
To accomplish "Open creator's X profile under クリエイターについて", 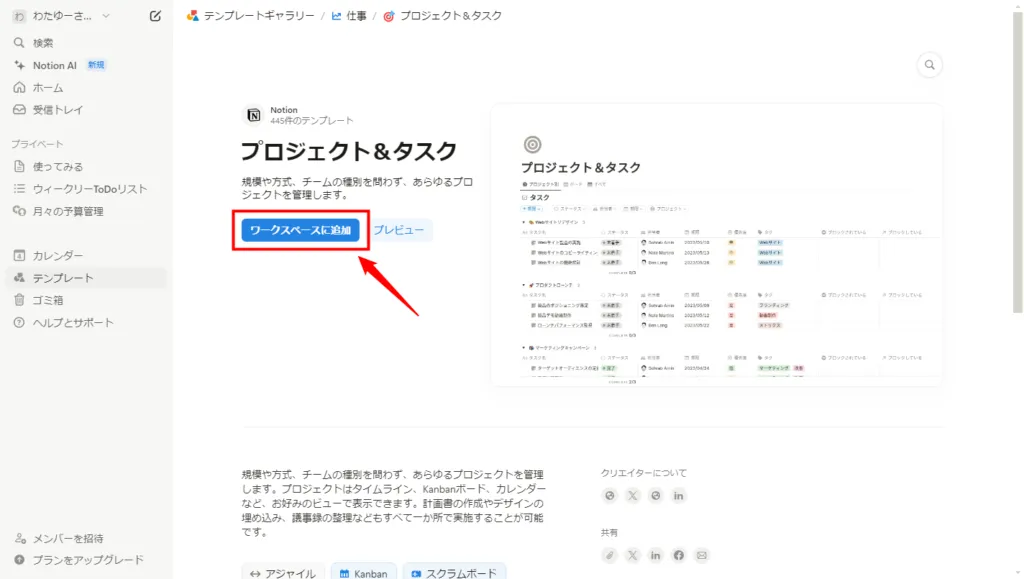I will 632,495.
